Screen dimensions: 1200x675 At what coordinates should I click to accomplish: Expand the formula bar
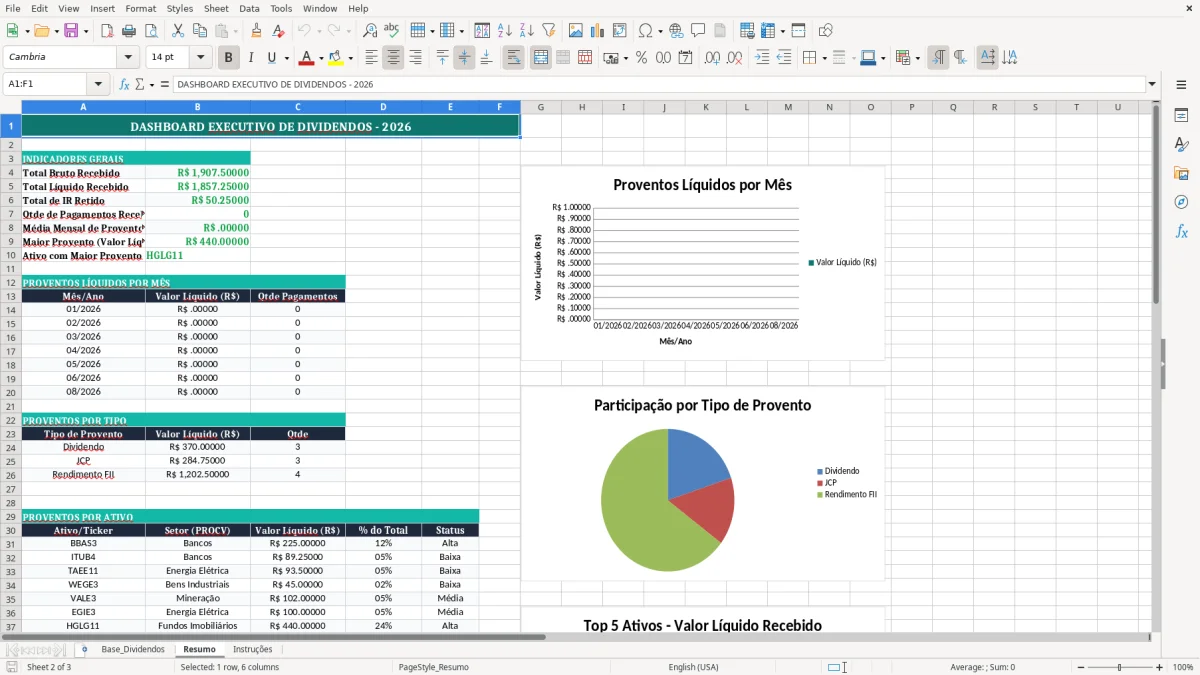pyautogui.click(x=1153, y=85)
